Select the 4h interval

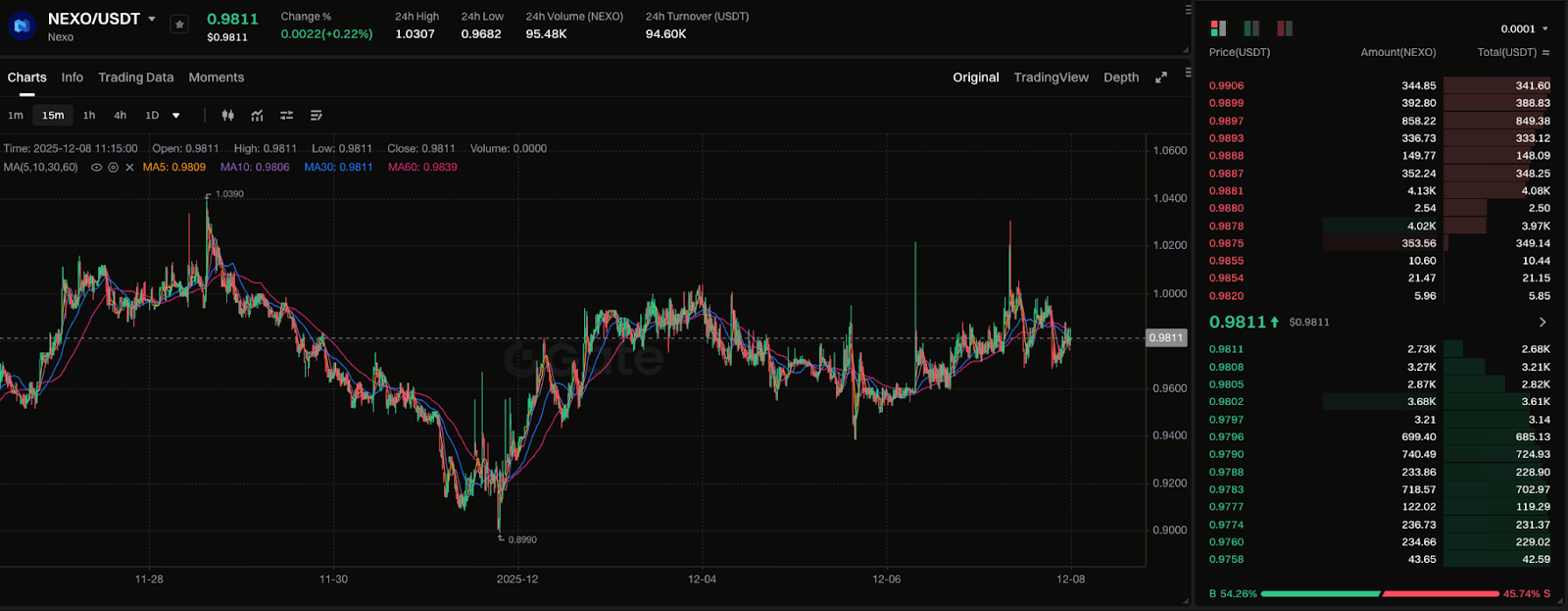(x=120, y=116)
